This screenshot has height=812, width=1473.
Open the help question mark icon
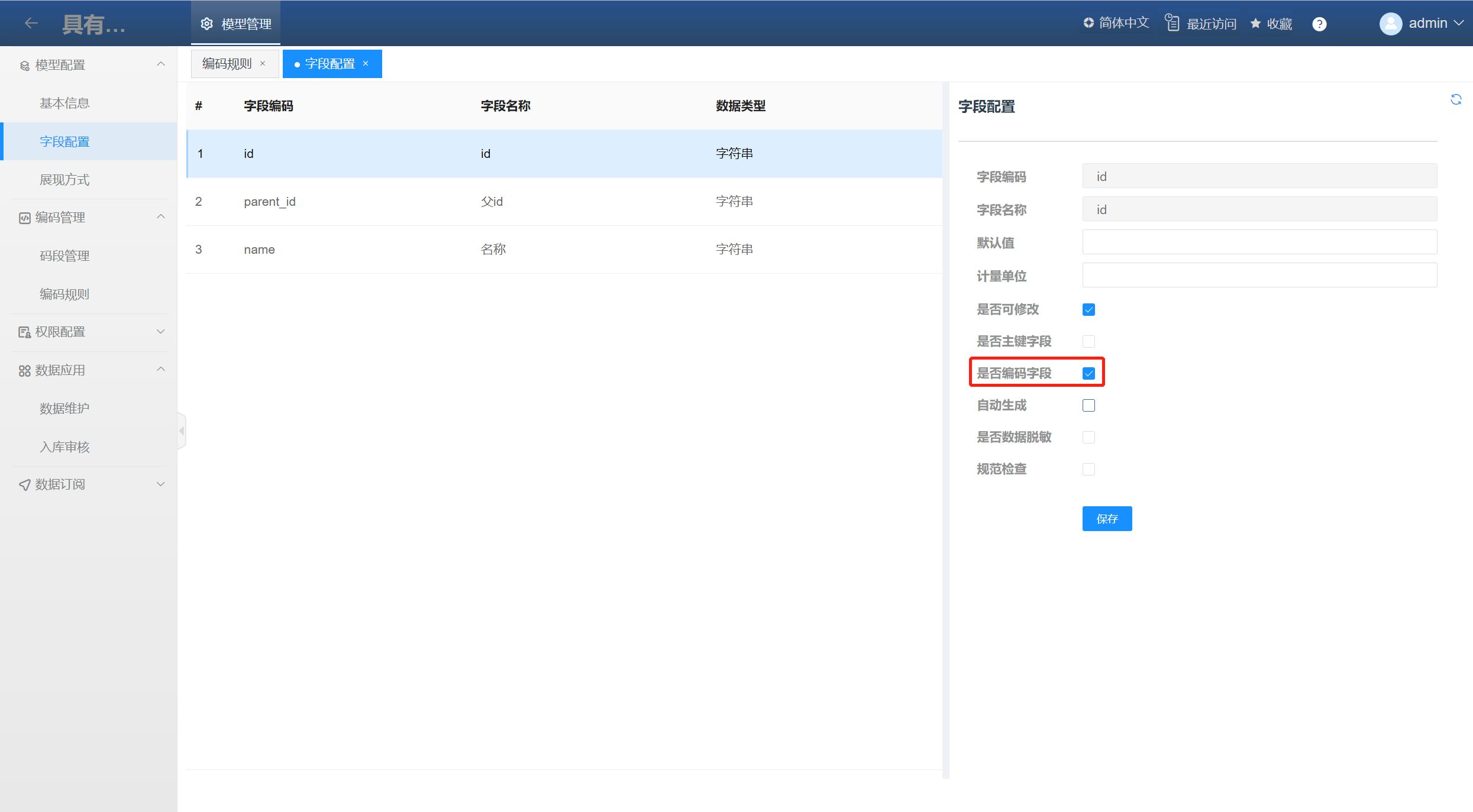click(x=1319, y=24)
